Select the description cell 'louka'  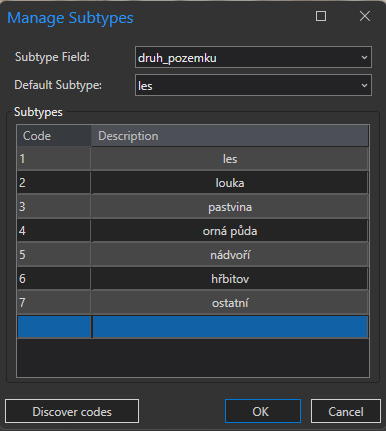pos(230,183)
